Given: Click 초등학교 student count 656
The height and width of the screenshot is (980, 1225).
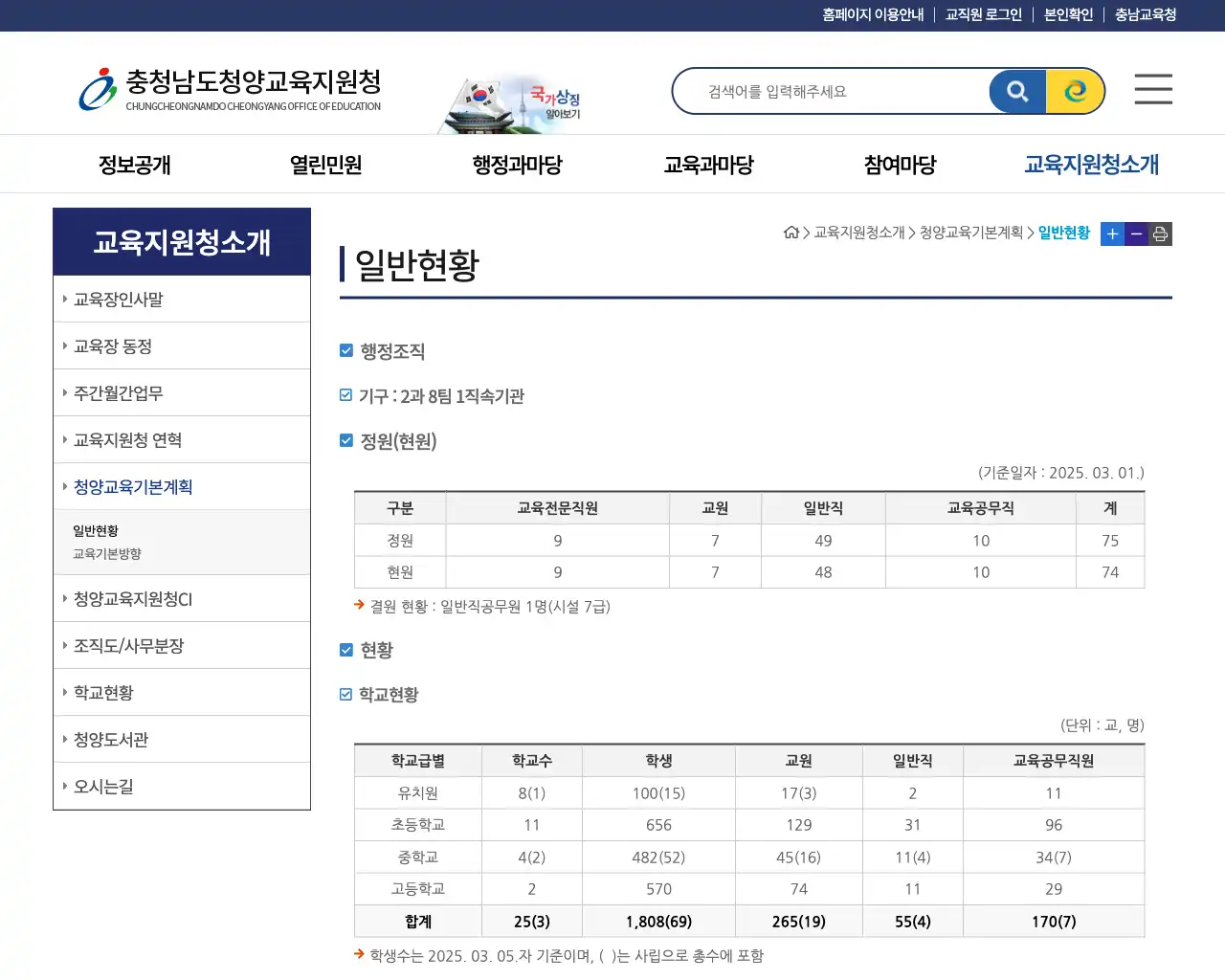Looking at the screenshot, I should (658, 825).
